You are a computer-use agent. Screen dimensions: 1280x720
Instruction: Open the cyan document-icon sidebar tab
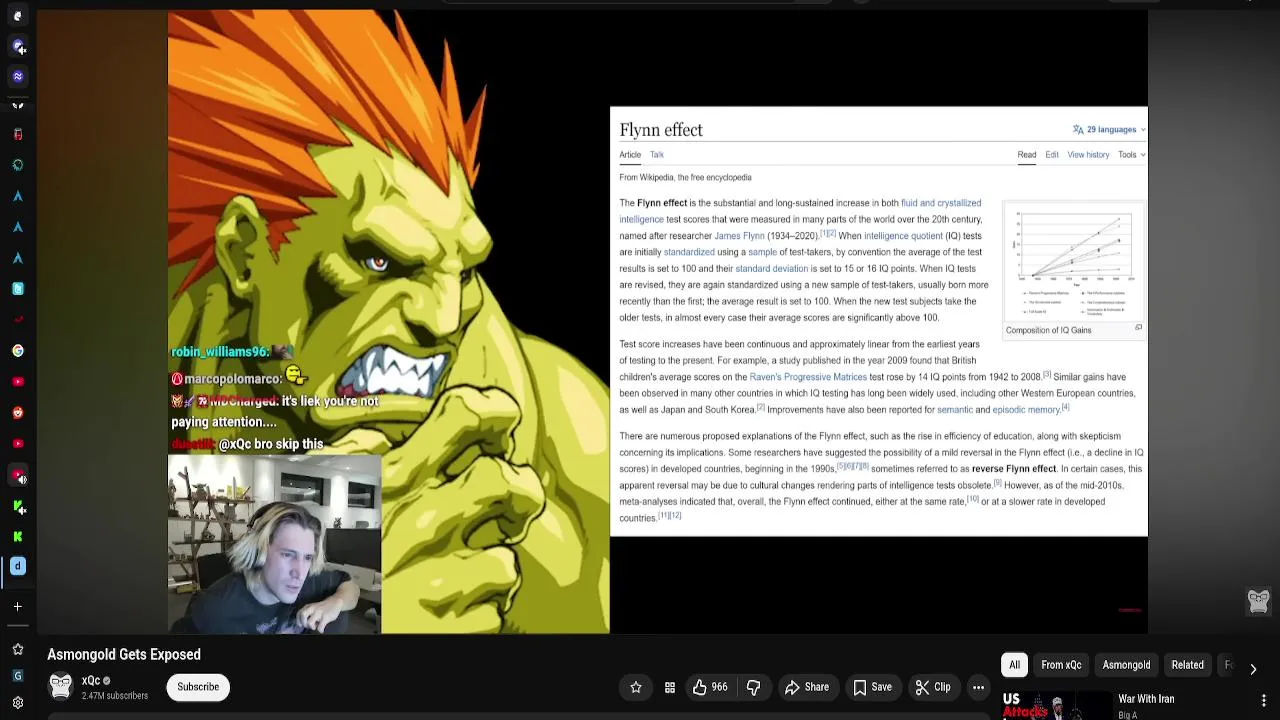click(17, 289)
